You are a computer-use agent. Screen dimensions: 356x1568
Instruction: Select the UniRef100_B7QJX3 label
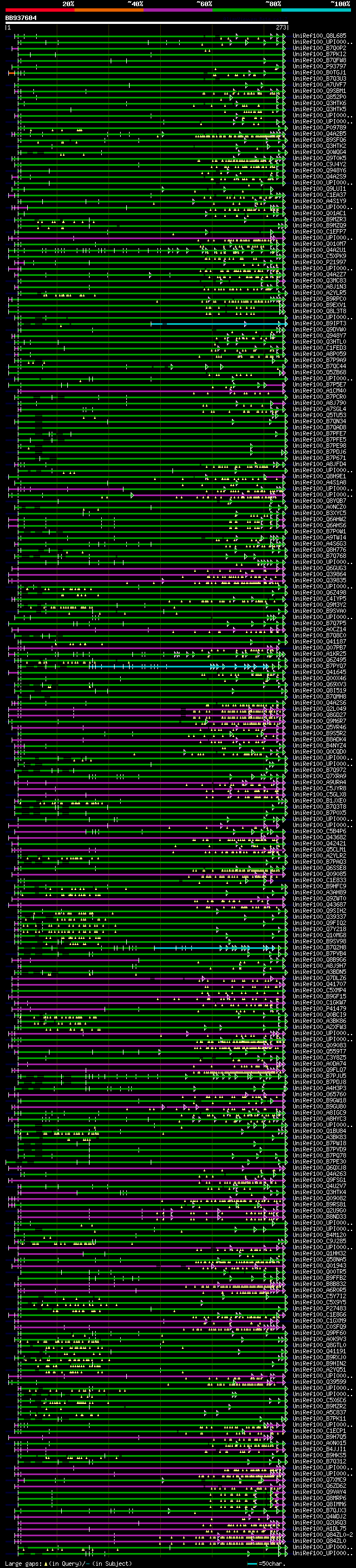pos(319,1511)
